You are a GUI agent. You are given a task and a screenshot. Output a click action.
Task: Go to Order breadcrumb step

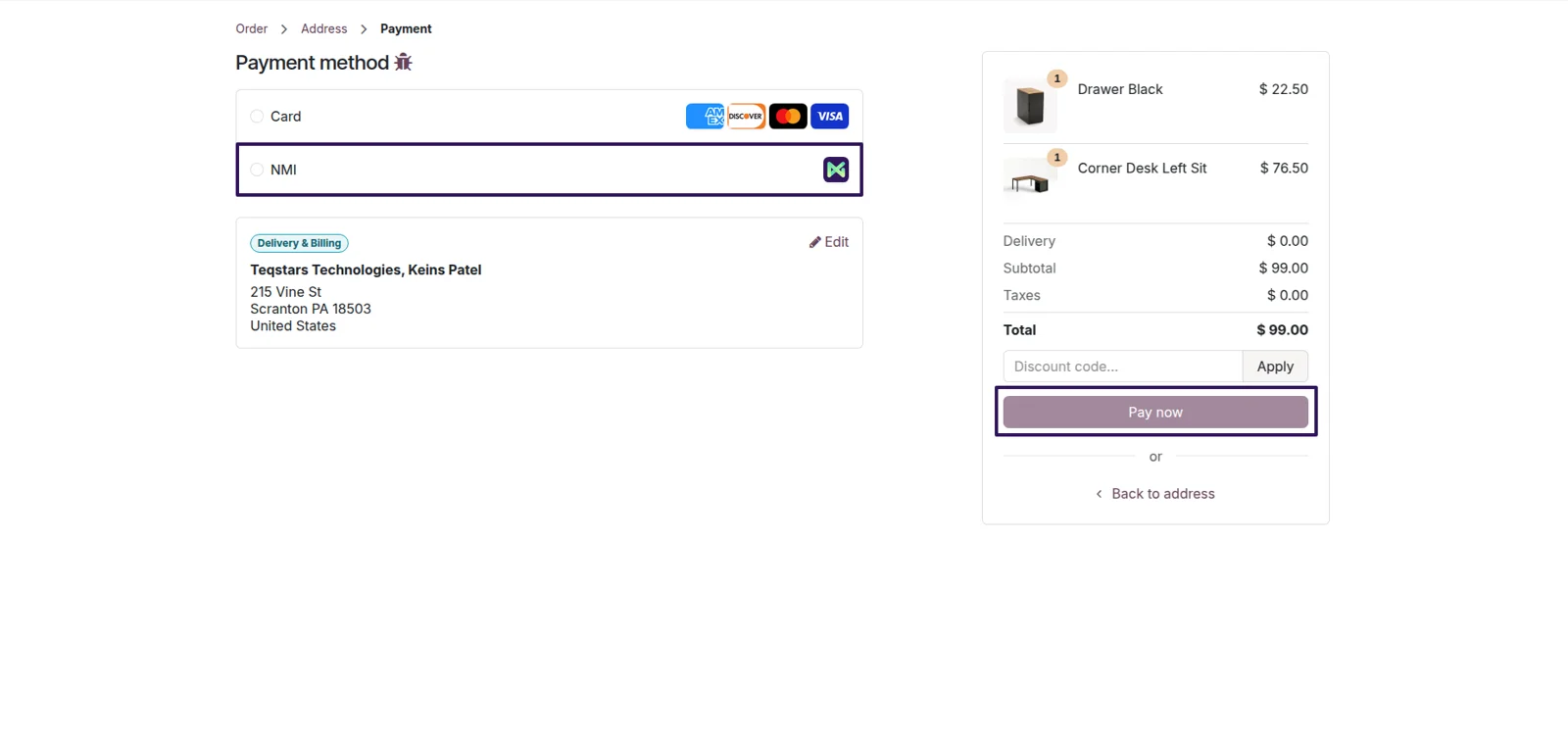(251, 28)
